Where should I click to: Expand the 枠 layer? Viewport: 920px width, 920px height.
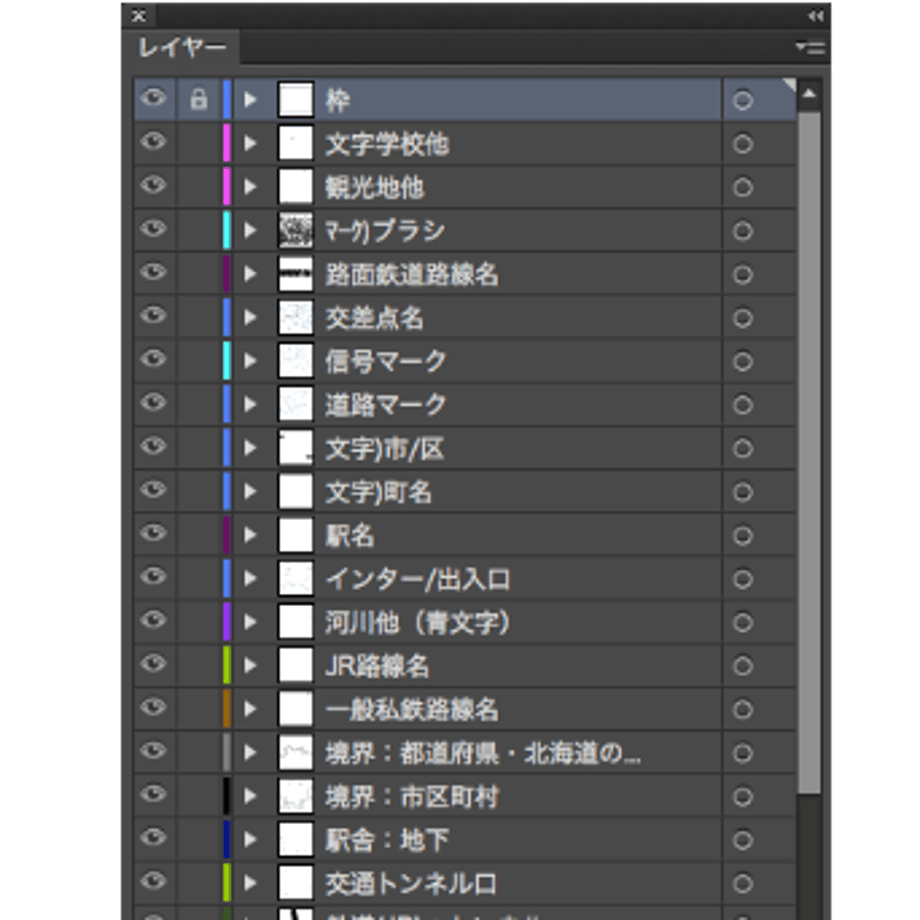[251, 99]
